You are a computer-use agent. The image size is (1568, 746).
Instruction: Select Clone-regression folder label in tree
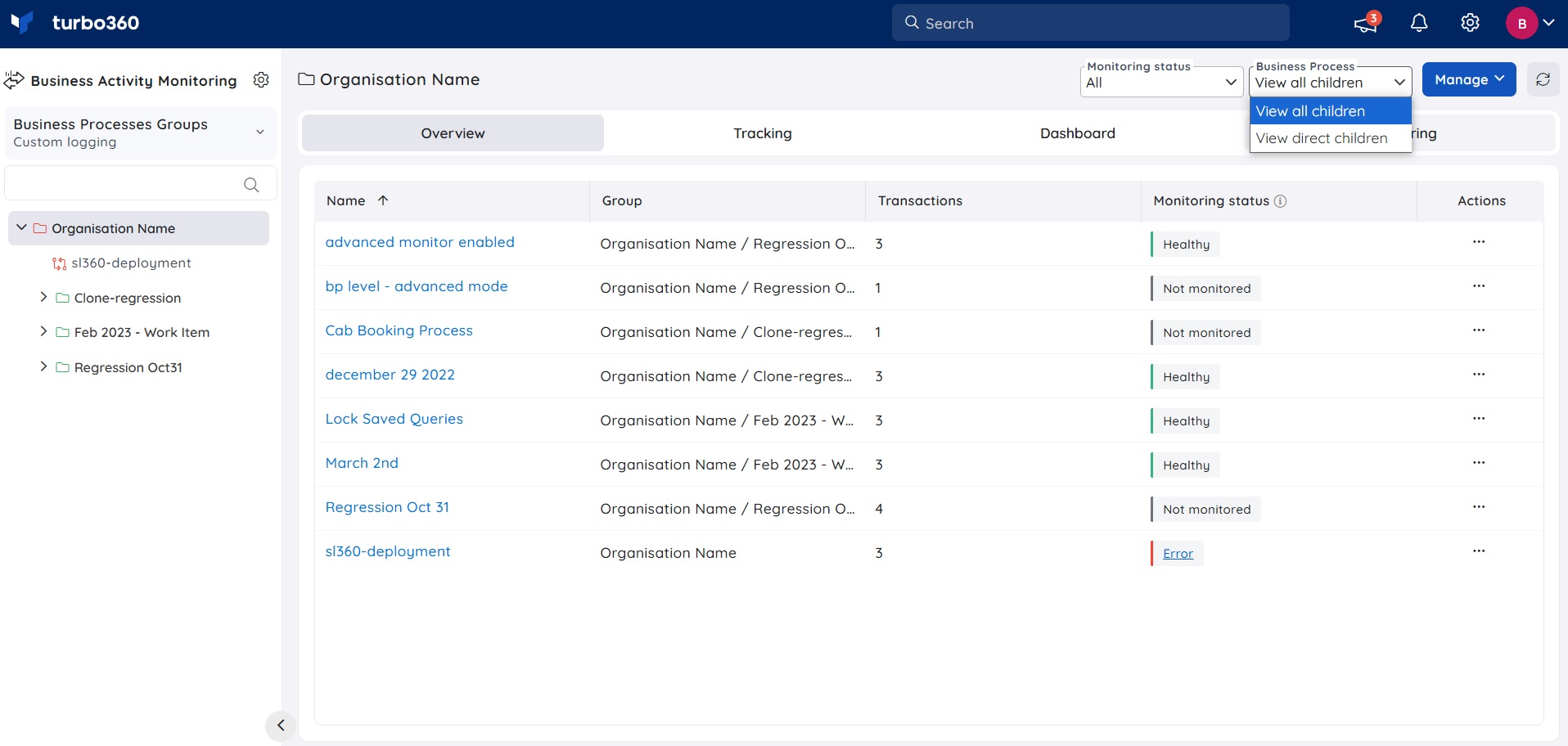(128, 298)
